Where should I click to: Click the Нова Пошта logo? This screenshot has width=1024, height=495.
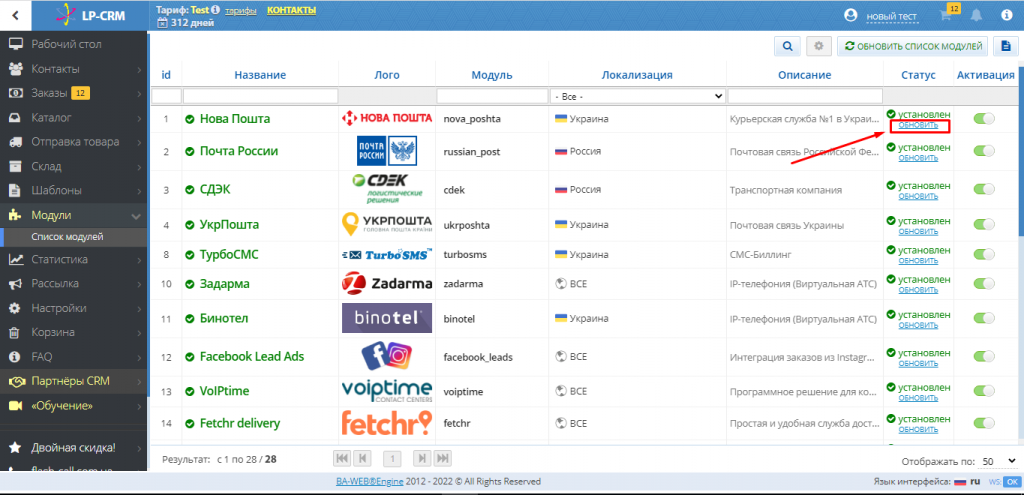point(387,118)
